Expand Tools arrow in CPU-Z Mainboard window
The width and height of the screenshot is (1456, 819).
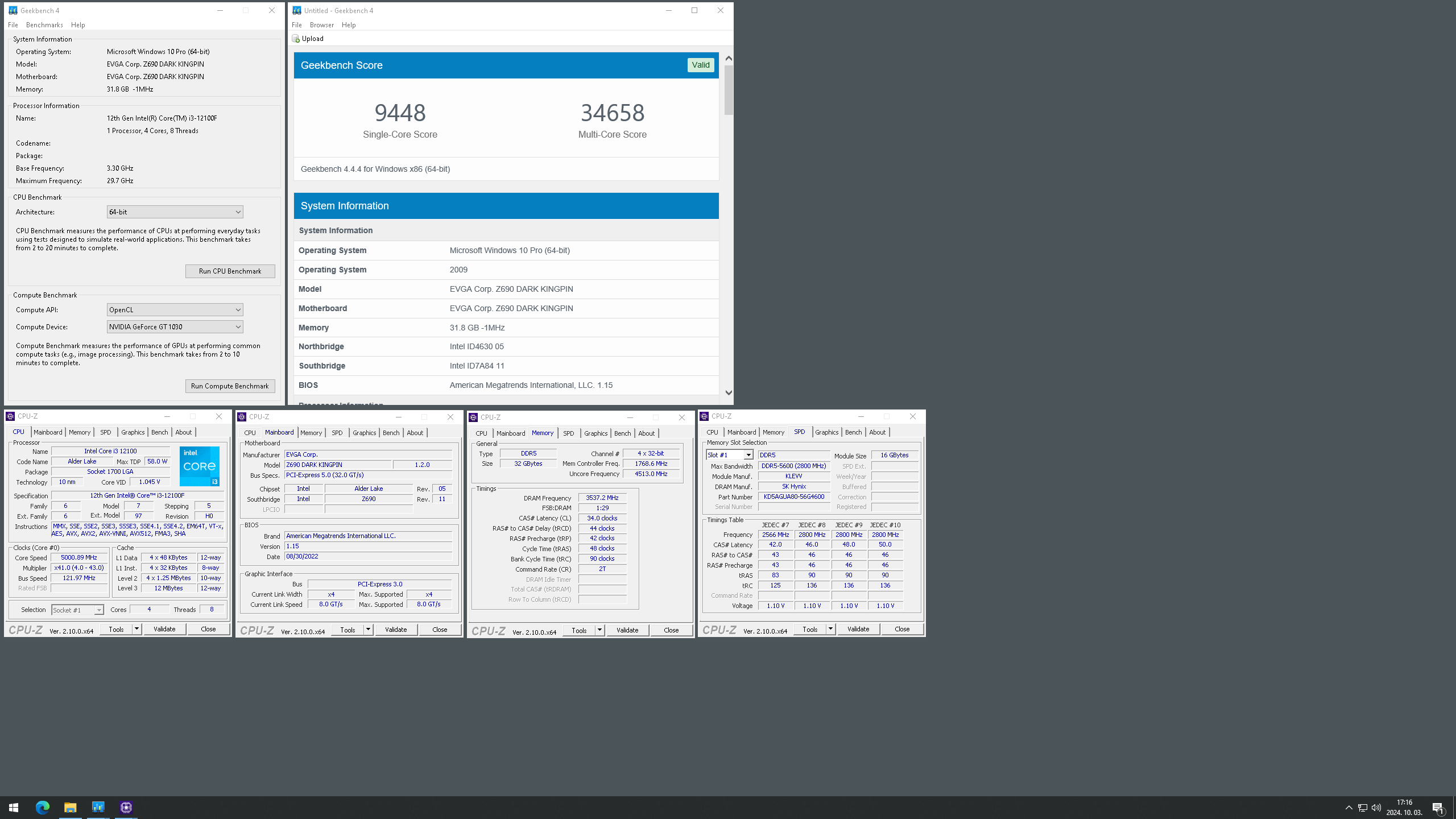pyautogui.click(x=368, y=630)
